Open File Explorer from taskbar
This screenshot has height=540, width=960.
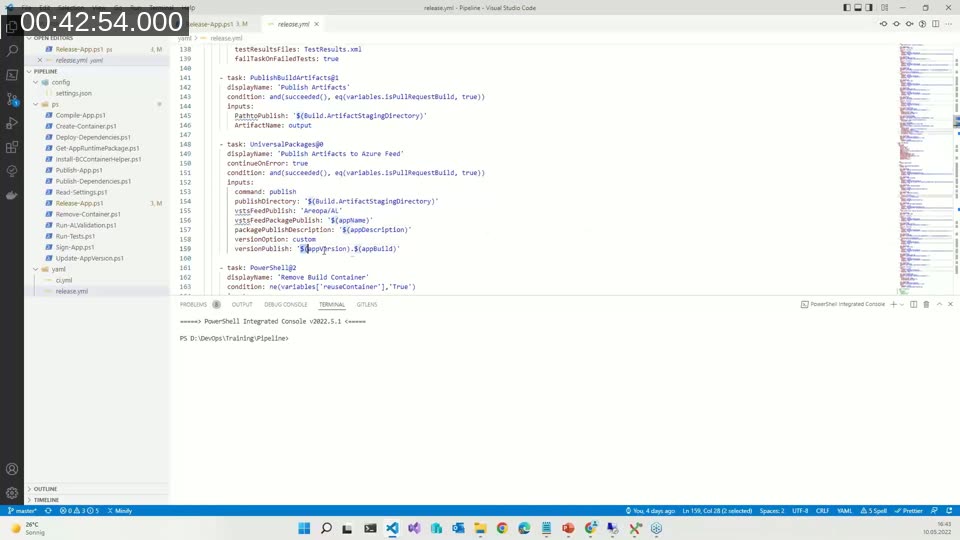point(480,528)
